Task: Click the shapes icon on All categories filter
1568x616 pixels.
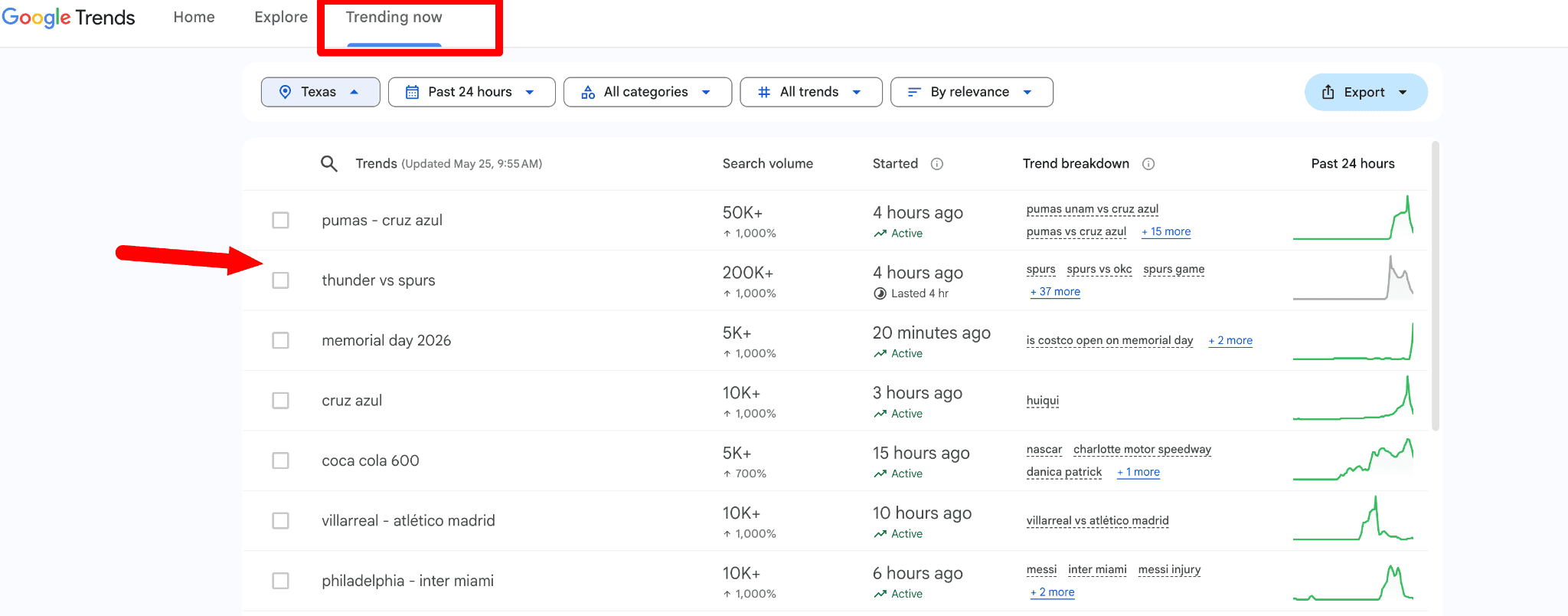Action: tap(588, 92)
